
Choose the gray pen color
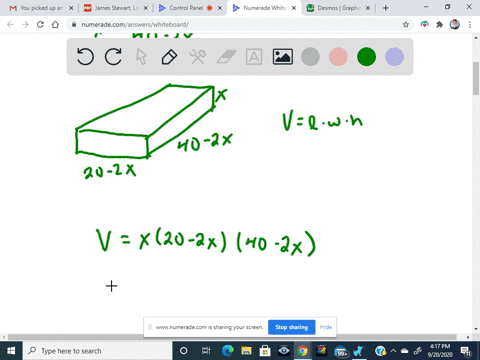(310, 57)
